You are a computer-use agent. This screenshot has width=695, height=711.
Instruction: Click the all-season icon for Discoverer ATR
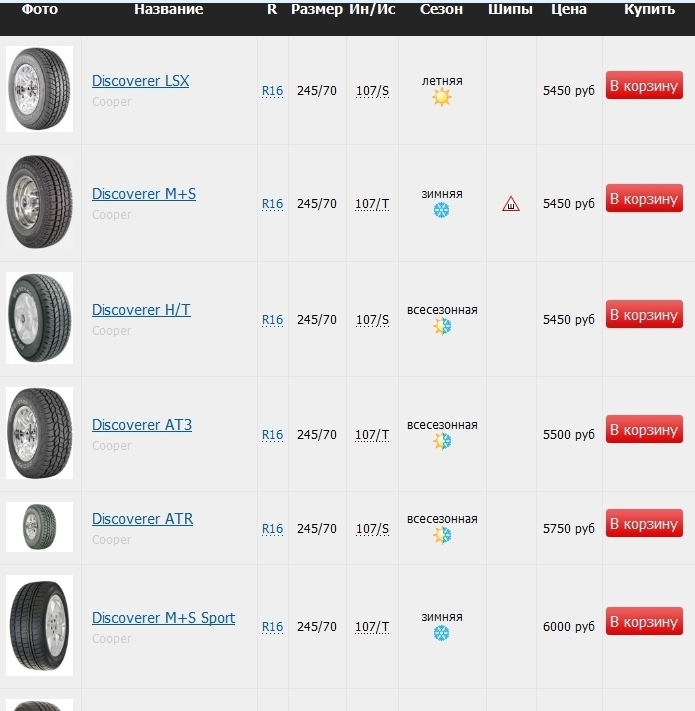(x=442, y=535)
